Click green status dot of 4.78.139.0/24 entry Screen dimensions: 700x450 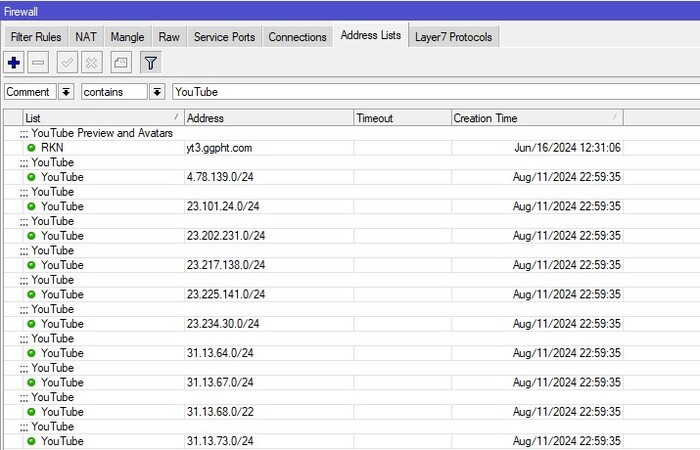tap(31, 177)
